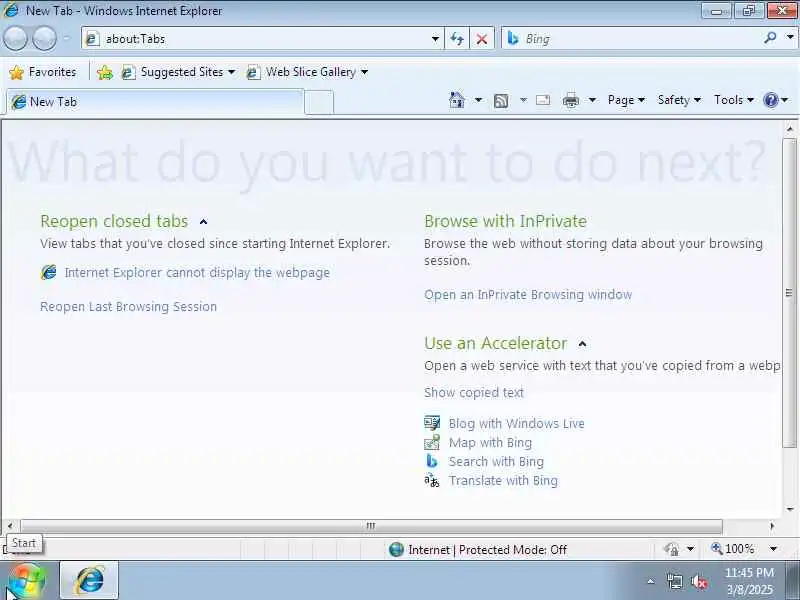Click Internet Explorer taskbar icon
The image size is (800, 600).
(89, 580)
